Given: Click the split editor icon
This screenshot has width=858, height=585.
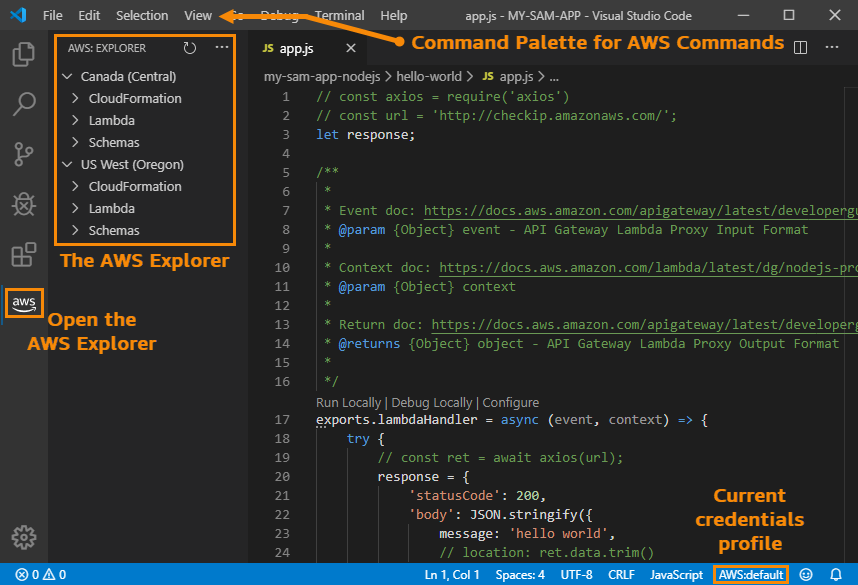Looking at the screenshot, I should (x=800, y=48).
